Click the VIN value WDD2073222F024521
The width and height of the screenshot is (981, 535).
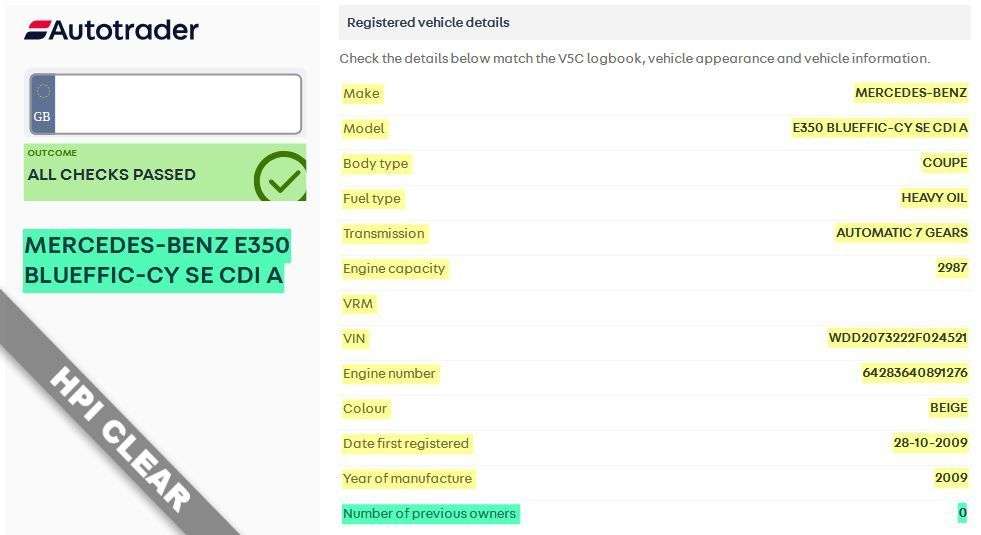897,338
